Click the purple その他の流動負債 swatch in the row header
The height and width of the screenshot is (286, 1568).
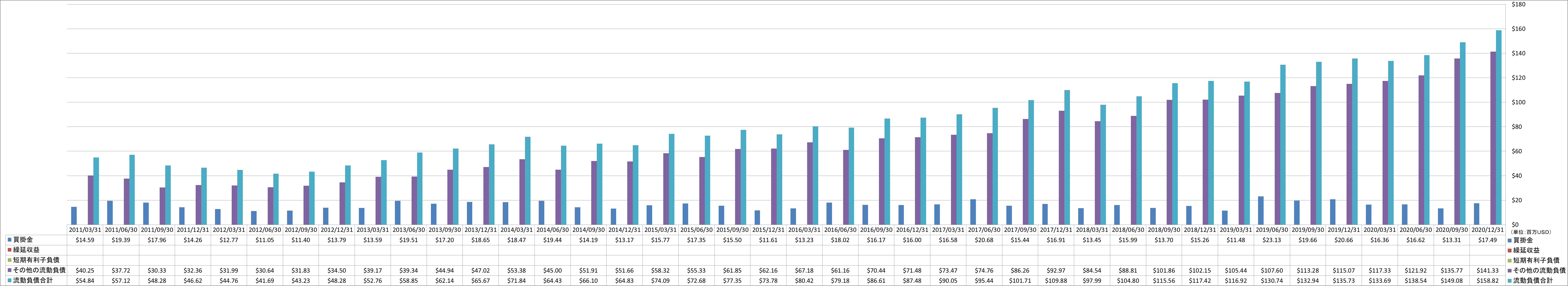(10, 270)
